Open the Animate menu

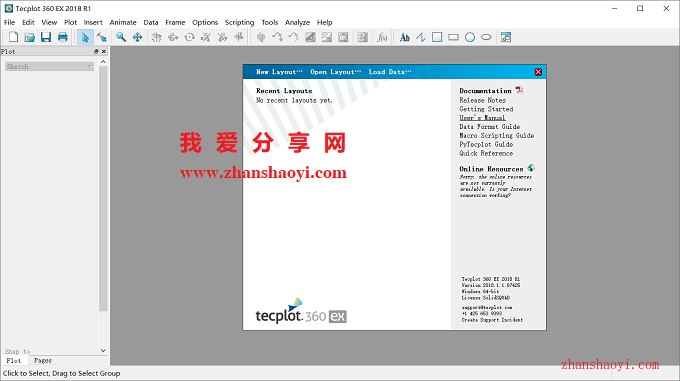pos(123,23)
